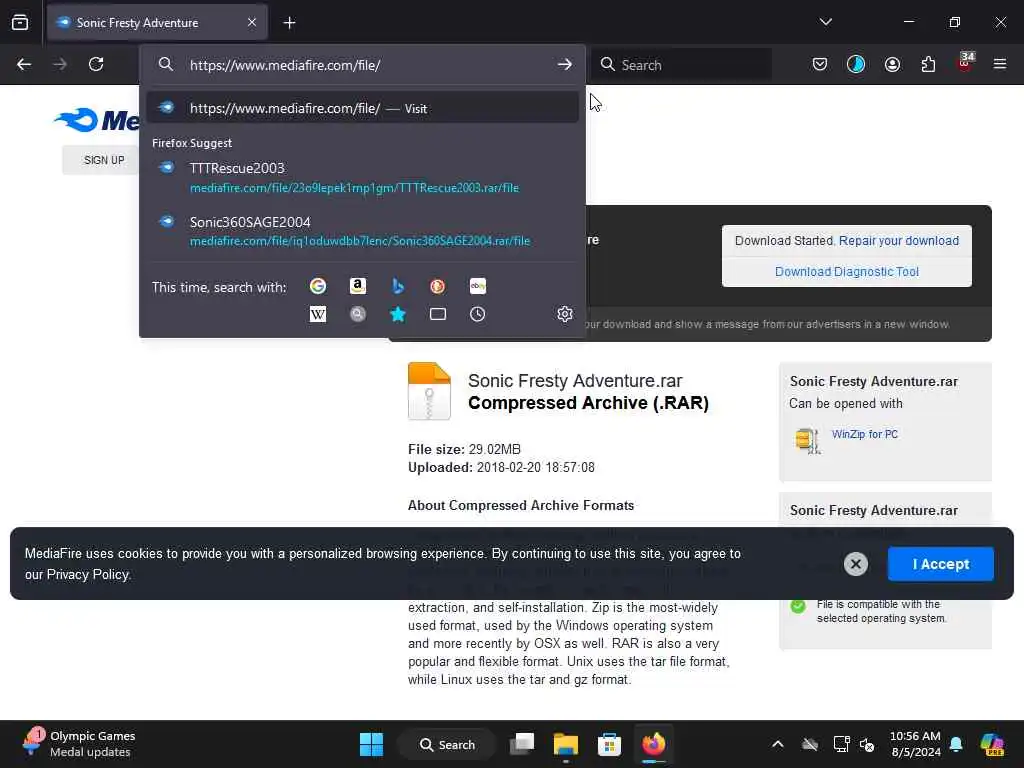Image resolution: width=1024 pixels, height=768 pixels.
Task: Choose the Sonic360SAGE2004 suggestion
Action: [x=362, y=231]
